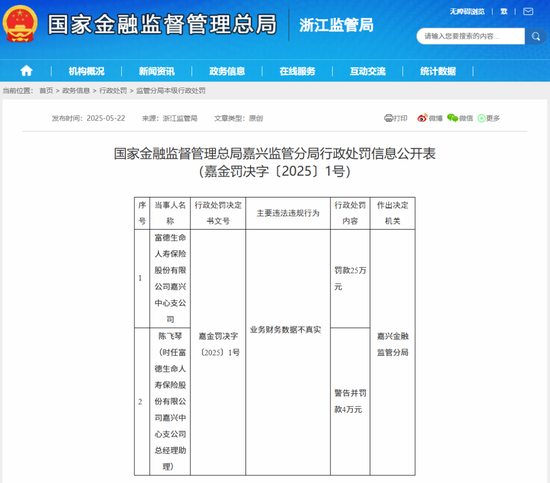Screen dimensions: 550x483
Task: Click the source text 浙江监管局
Action: (180, 118)
